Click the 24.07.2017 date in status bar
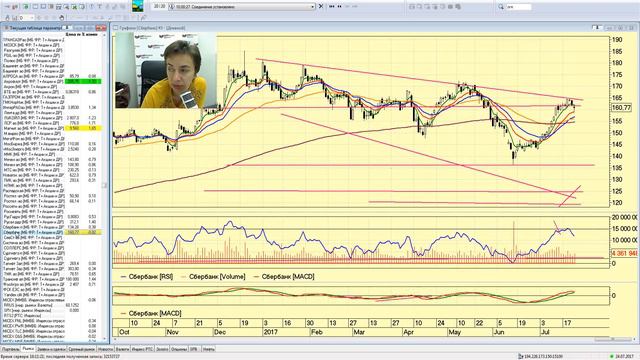This screenshot has width=640, height=360. 624,357
